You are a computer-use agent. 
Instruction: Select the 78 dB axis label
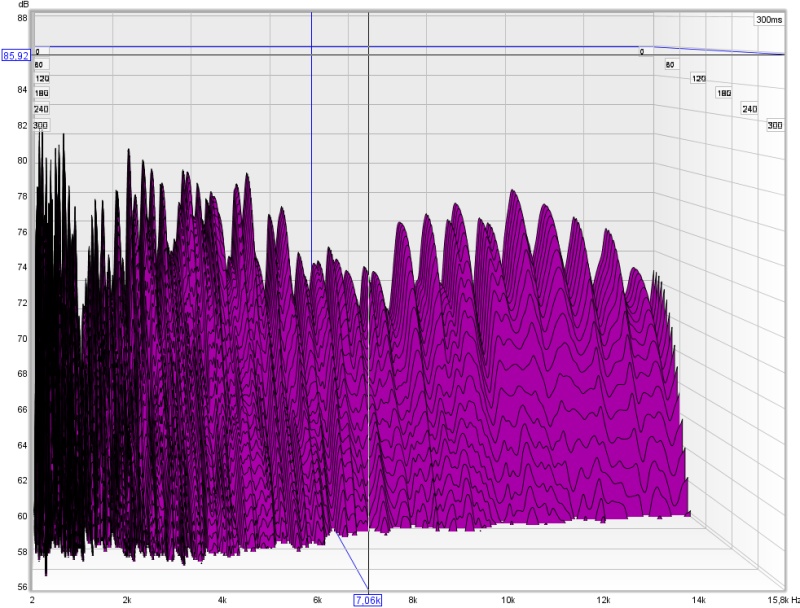pos(22,196)
